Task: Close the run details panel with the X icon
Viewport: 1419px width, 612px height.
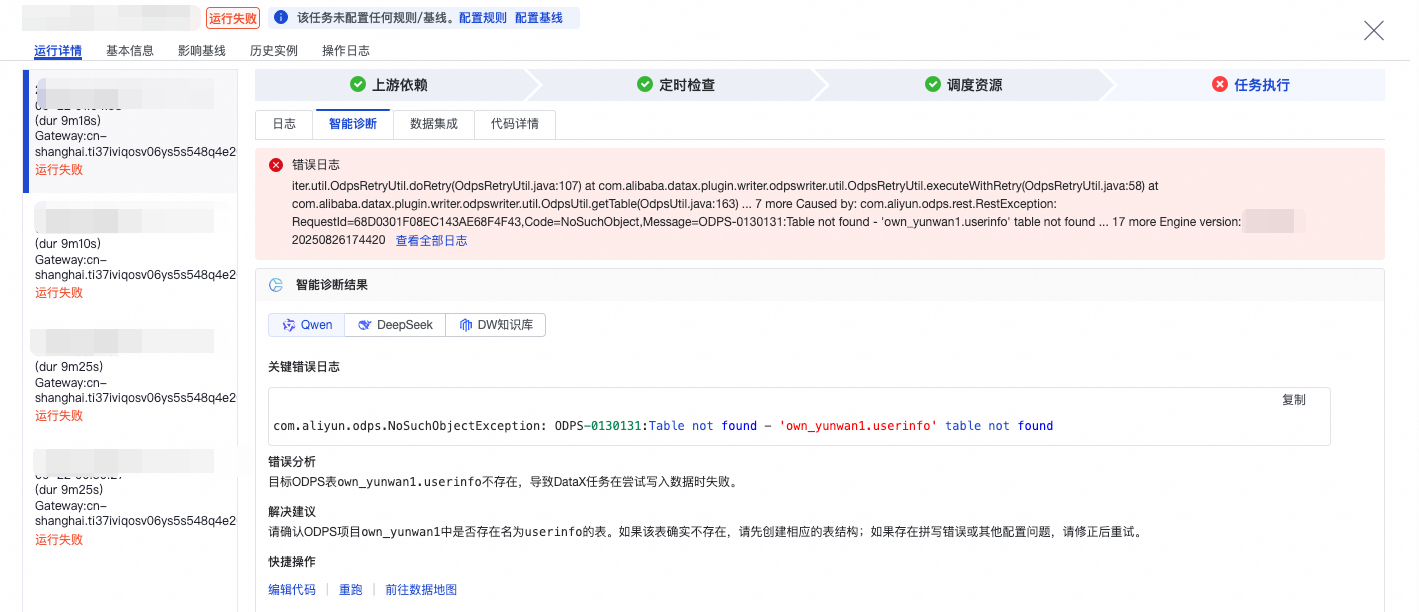Action: (1374, 31)
